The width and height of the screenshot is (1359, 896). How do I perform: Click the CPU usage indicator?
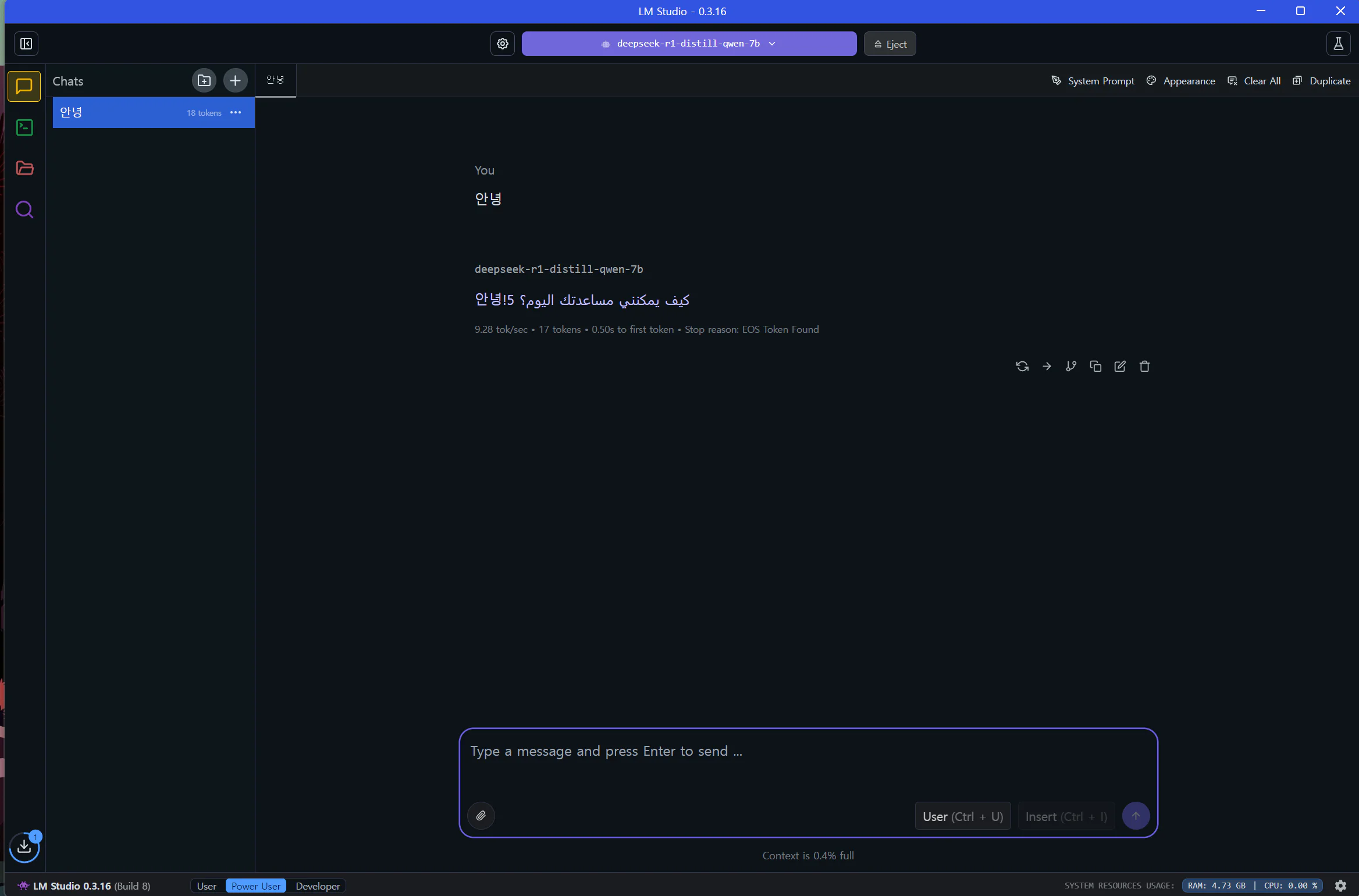(1290, 886)
